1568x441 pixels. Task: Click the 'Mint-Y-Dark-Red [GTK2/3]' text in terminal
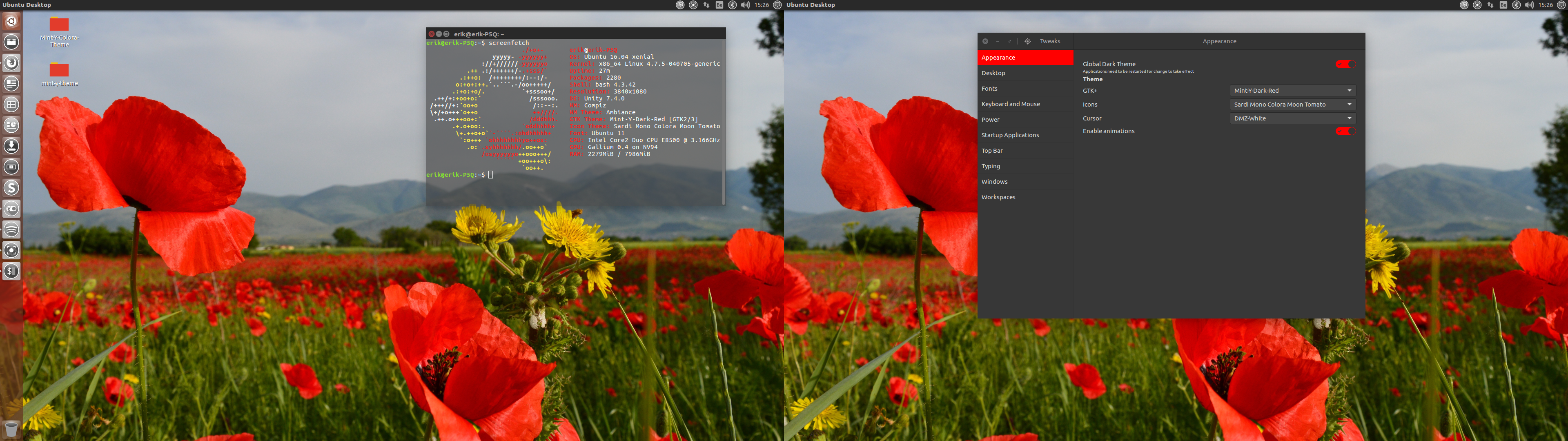[654, 119]
